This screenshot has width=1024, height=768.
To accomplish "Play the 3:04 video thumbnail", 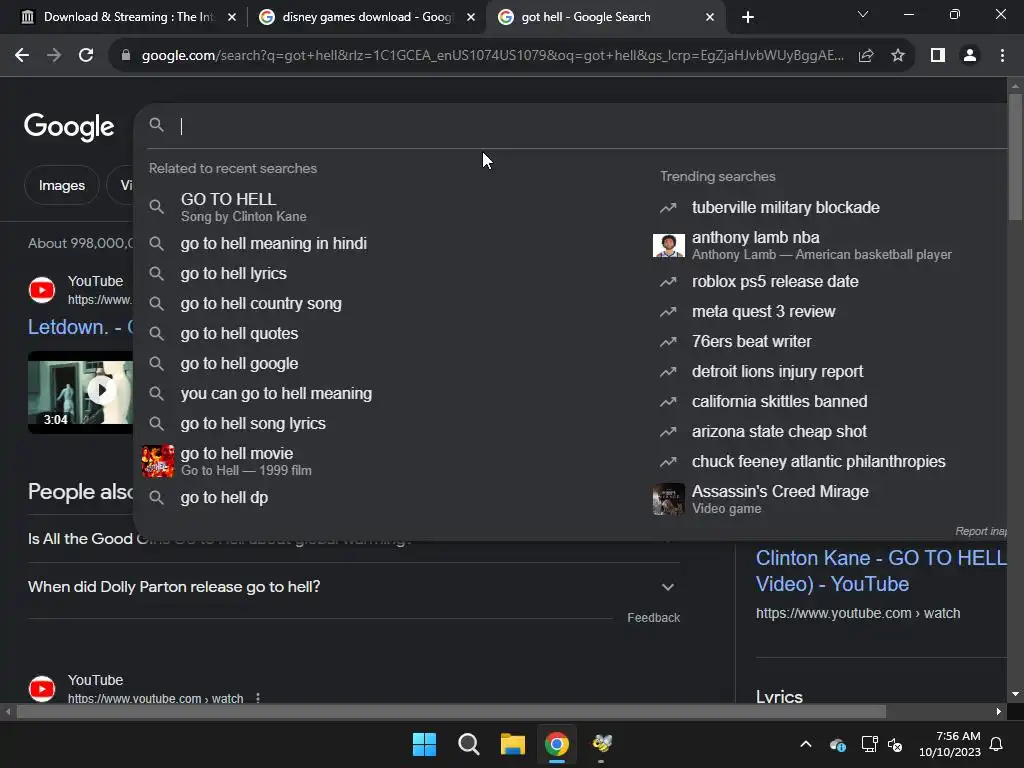I will pos(81,392).
